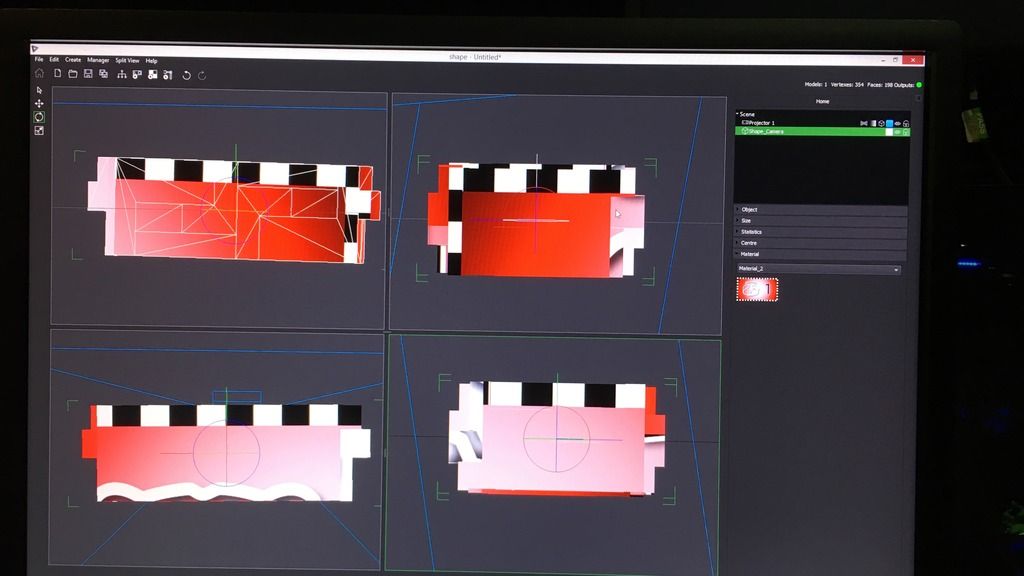
Task: Collapse the Scene tree
Action: click(x=737, y=114)
